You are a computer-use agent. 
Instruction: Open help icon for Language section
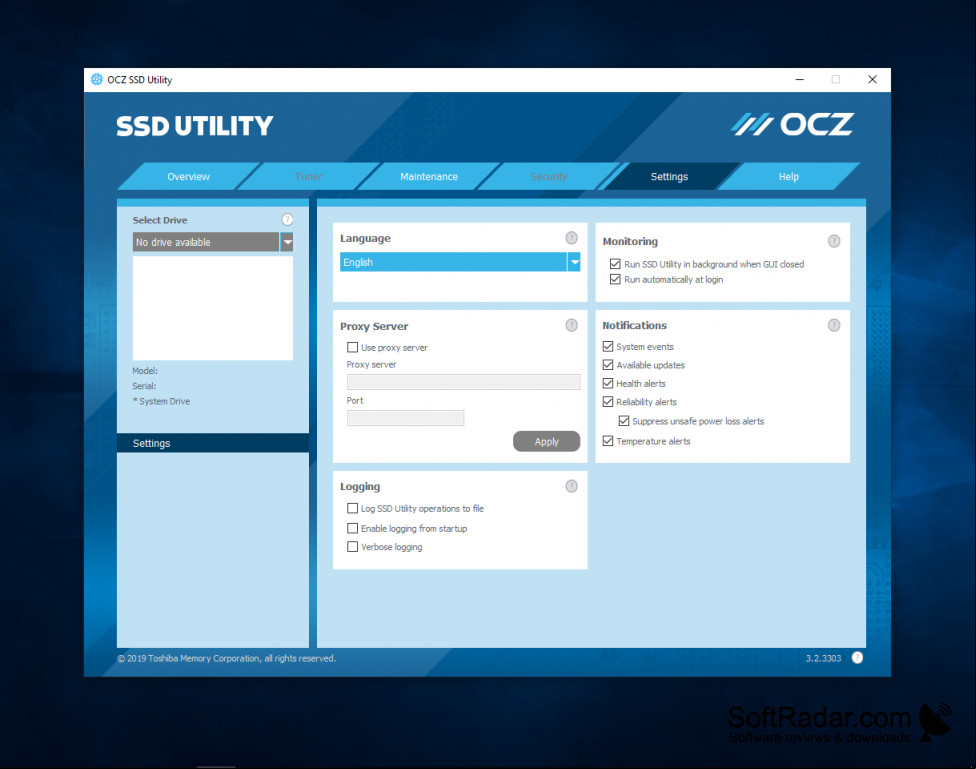tap(571, 238)
